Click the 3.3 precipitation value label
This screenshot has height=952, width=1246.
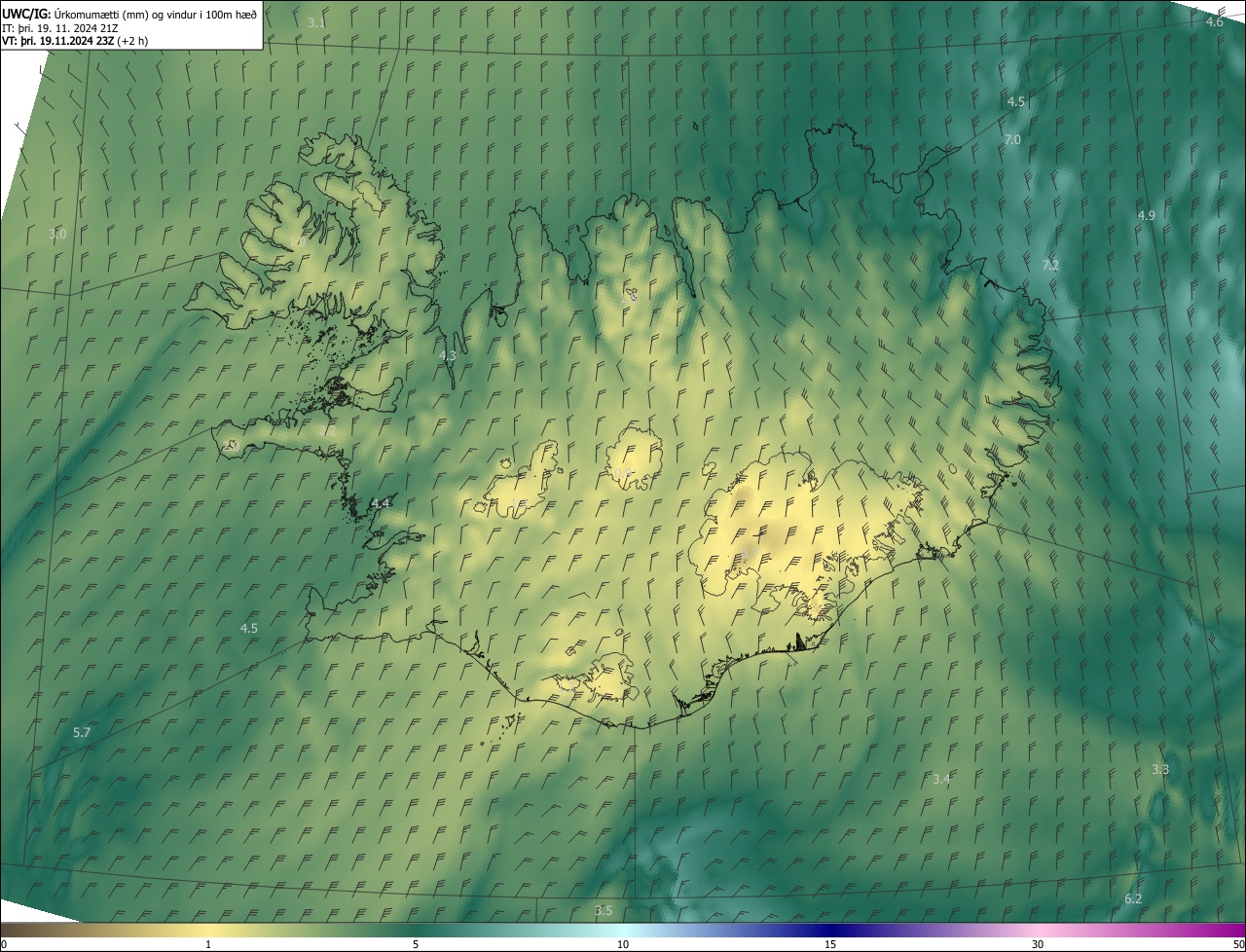coord(1160,770)
